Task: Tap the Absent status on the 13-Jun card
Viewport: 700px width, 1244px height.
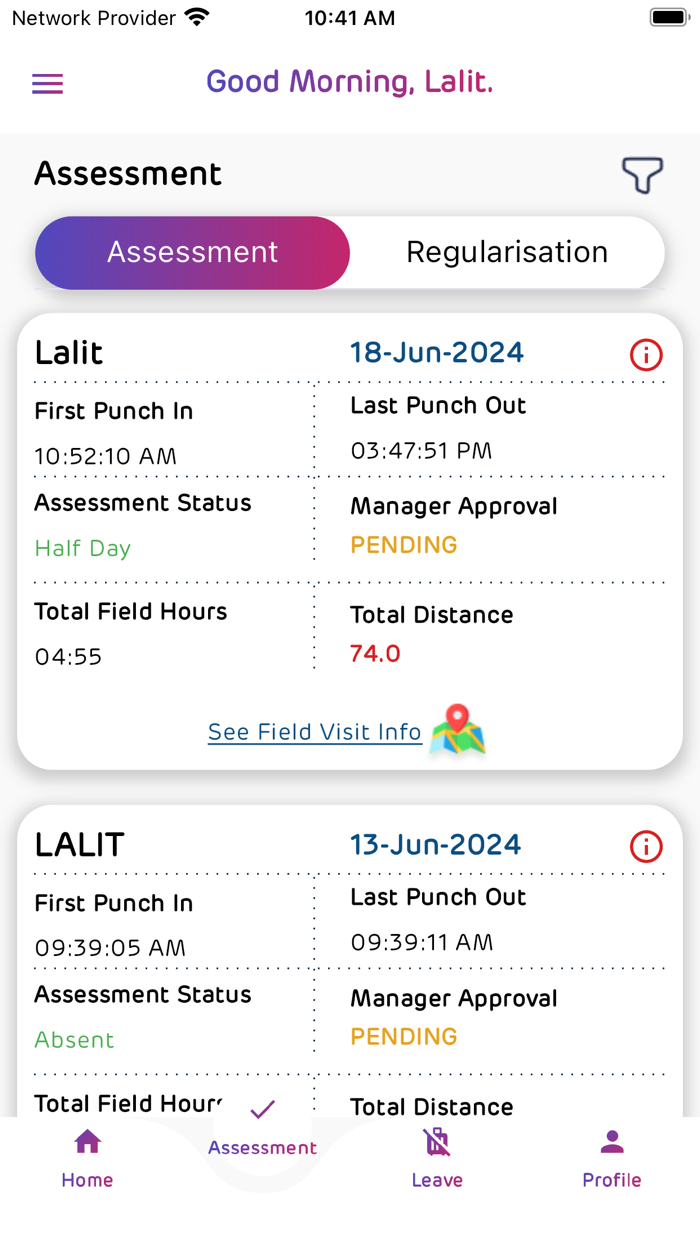Action: click(x=74, y=1040)
